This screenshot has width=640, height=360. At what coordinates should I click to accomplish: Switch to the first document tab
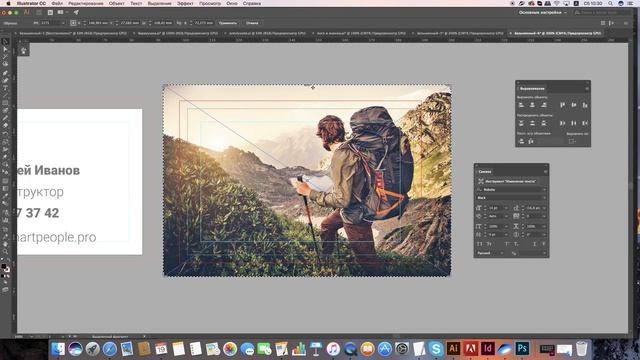coord(71,33)
